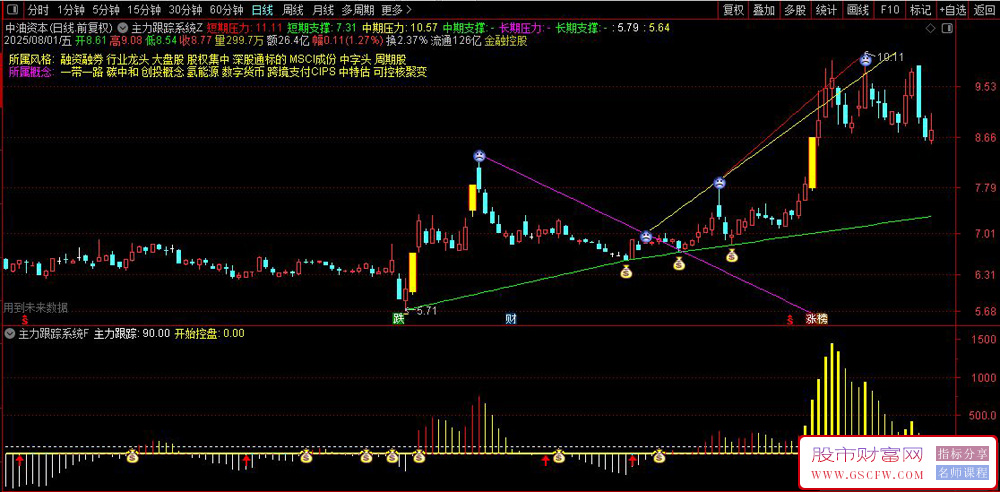The image size is (1000, 492).
Task: Click the diamond icon at chart top right
Action: click(931, 28)
